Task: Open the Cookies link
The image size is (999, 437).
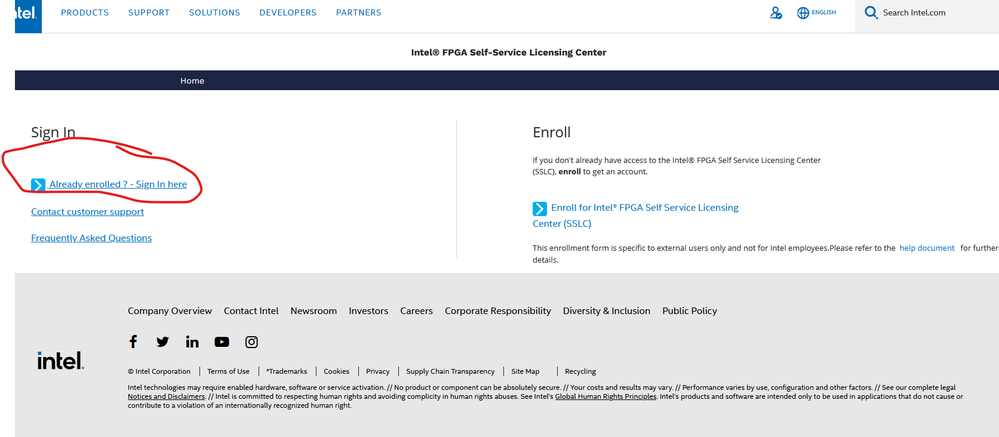Action: (336, 371)
